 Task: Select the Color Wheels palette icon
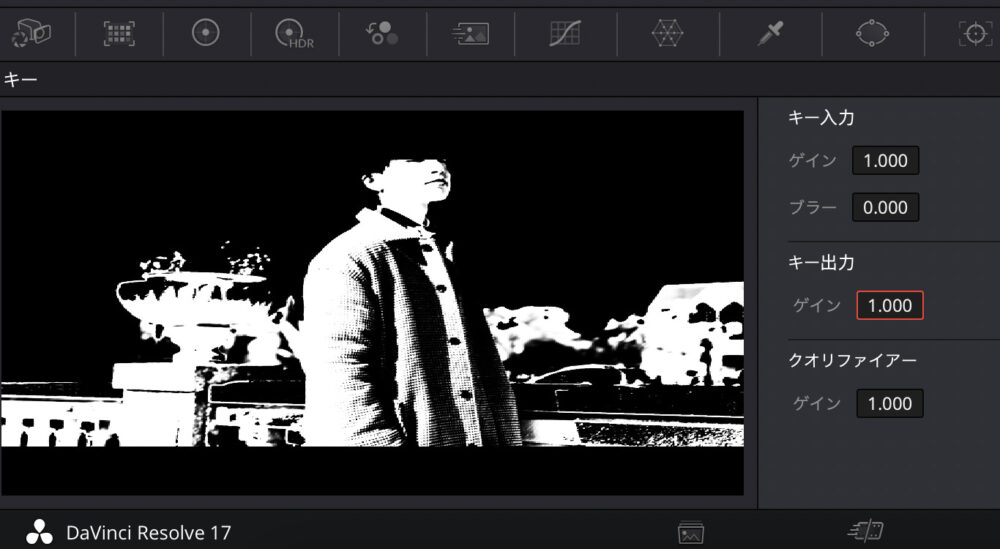click(205, 34)
